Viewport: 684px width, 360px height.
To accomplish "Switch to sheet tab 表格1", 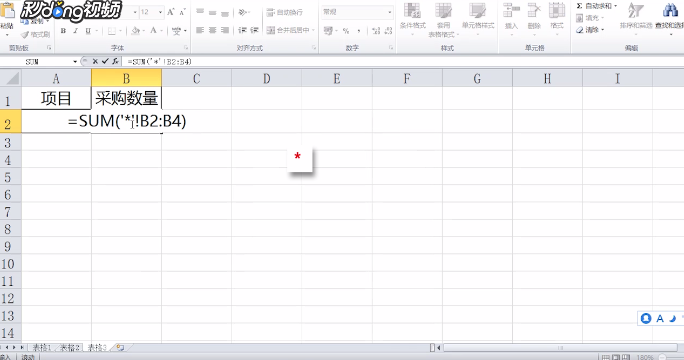I will click(x=42, y=347).
